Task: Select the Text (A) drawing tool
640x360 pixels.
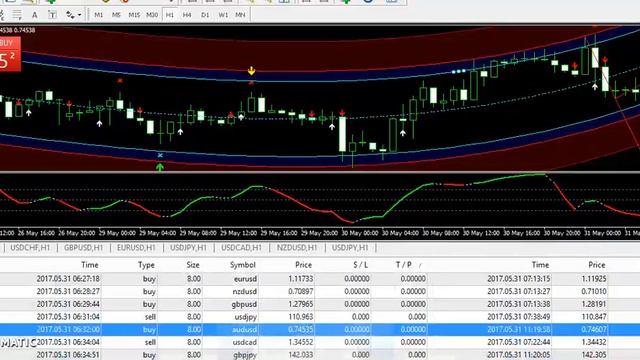Action: tap(35, 15)
